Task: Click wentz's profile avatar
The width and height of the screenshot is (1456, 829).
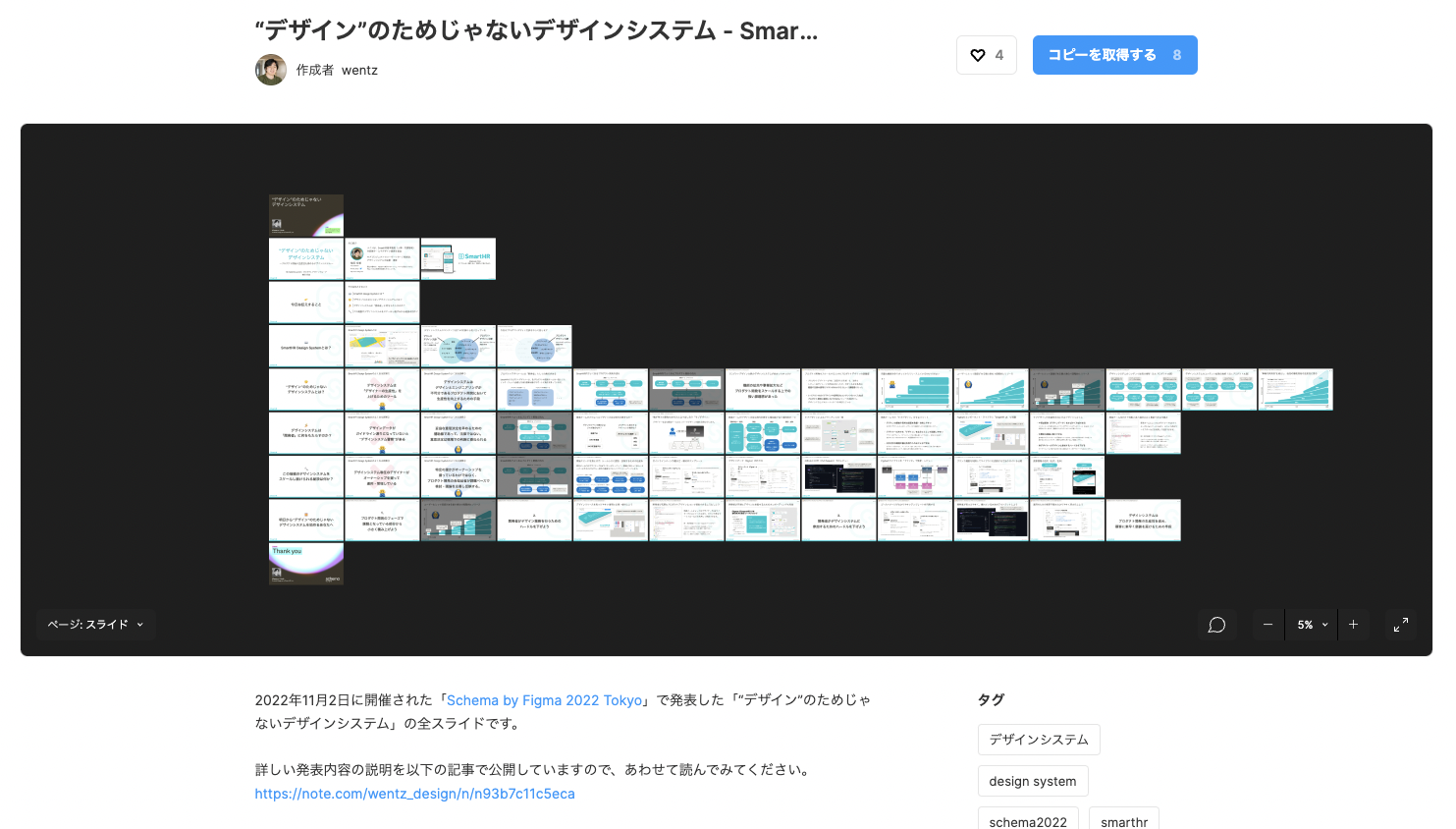Action: pyautogui.click(x=270, y=69)
